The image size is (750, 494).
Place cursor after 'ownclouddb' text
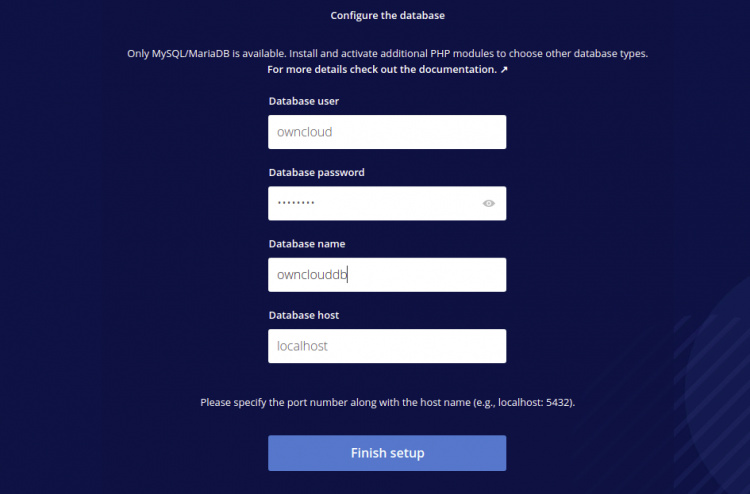(x=347, y=275)
